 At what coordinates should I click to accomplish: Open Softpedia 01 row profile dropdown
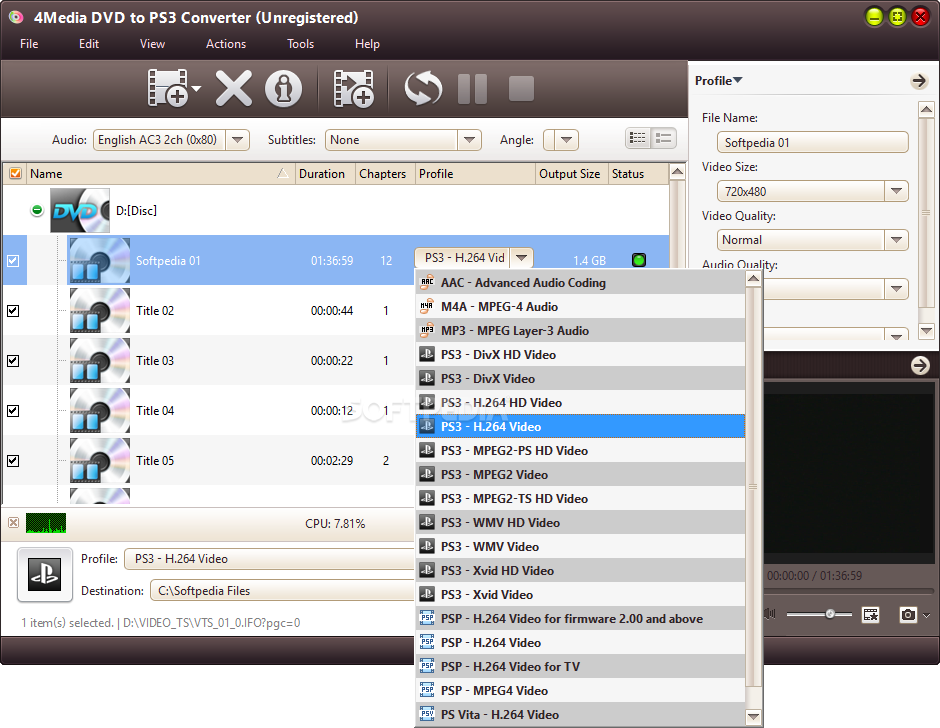522,258
